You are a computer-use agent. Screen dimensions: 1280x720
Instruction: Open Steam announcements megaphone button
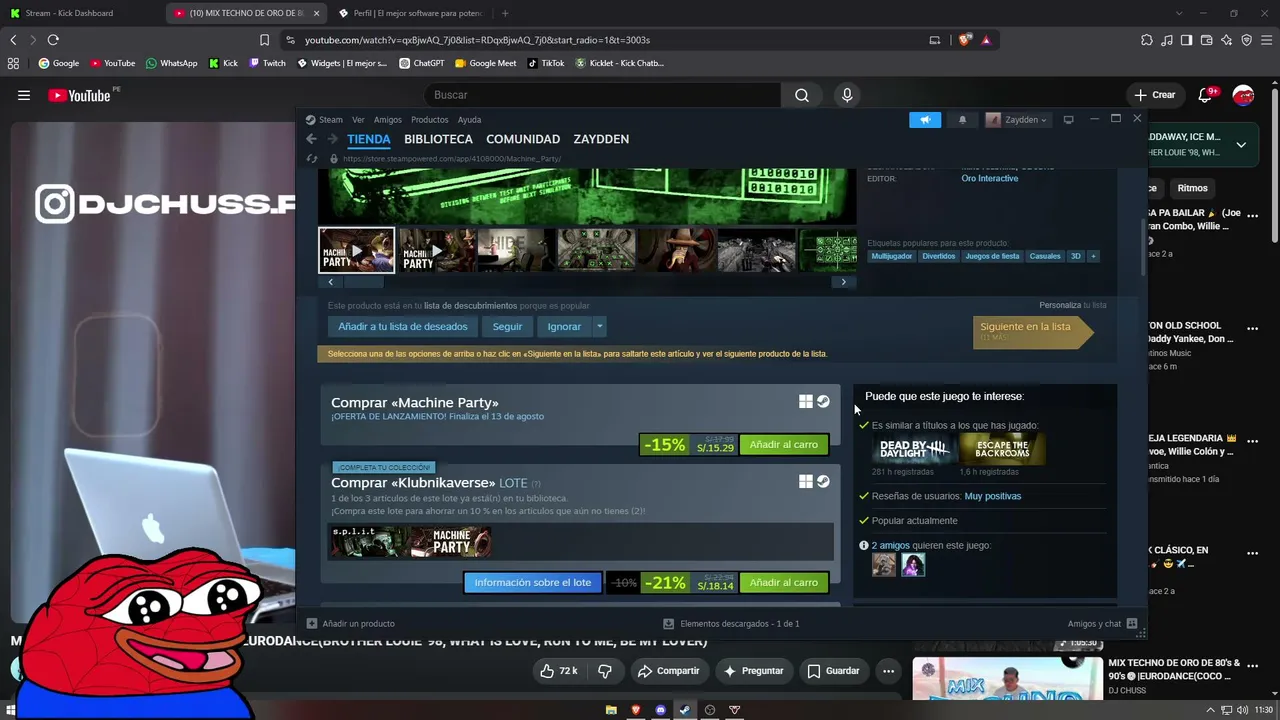coord(925,120)
